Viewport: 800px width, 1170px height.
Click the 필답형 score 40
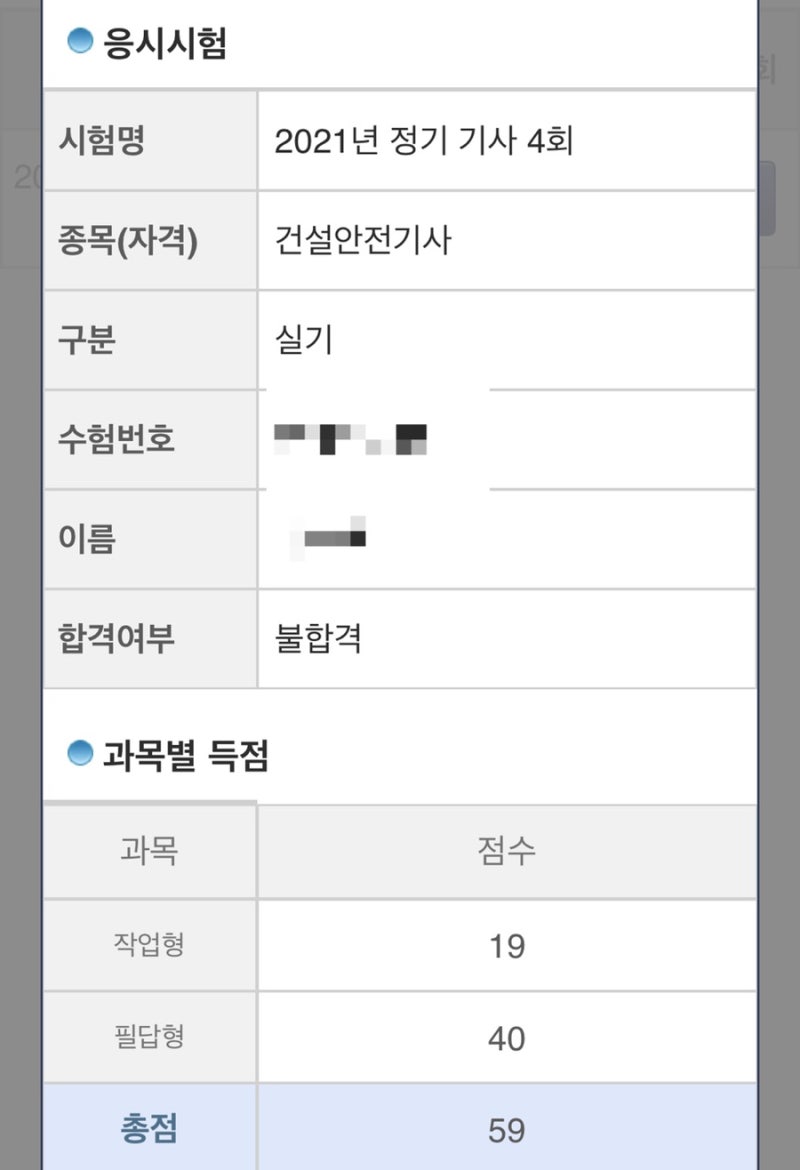(x=507, y=1038)
